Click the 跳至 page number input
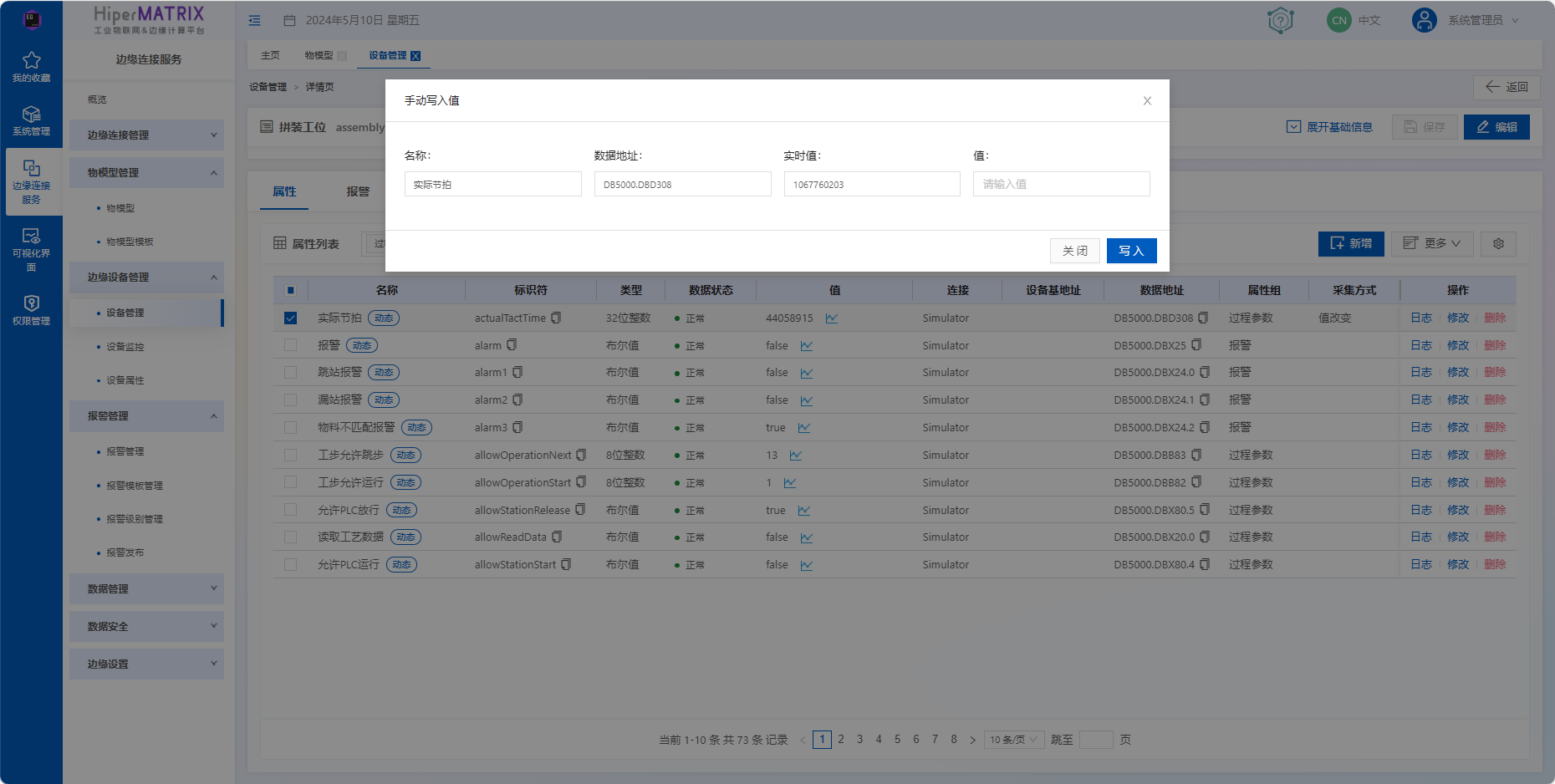The height and width of the screenshot is (784, 1555). pos(1096,740)
